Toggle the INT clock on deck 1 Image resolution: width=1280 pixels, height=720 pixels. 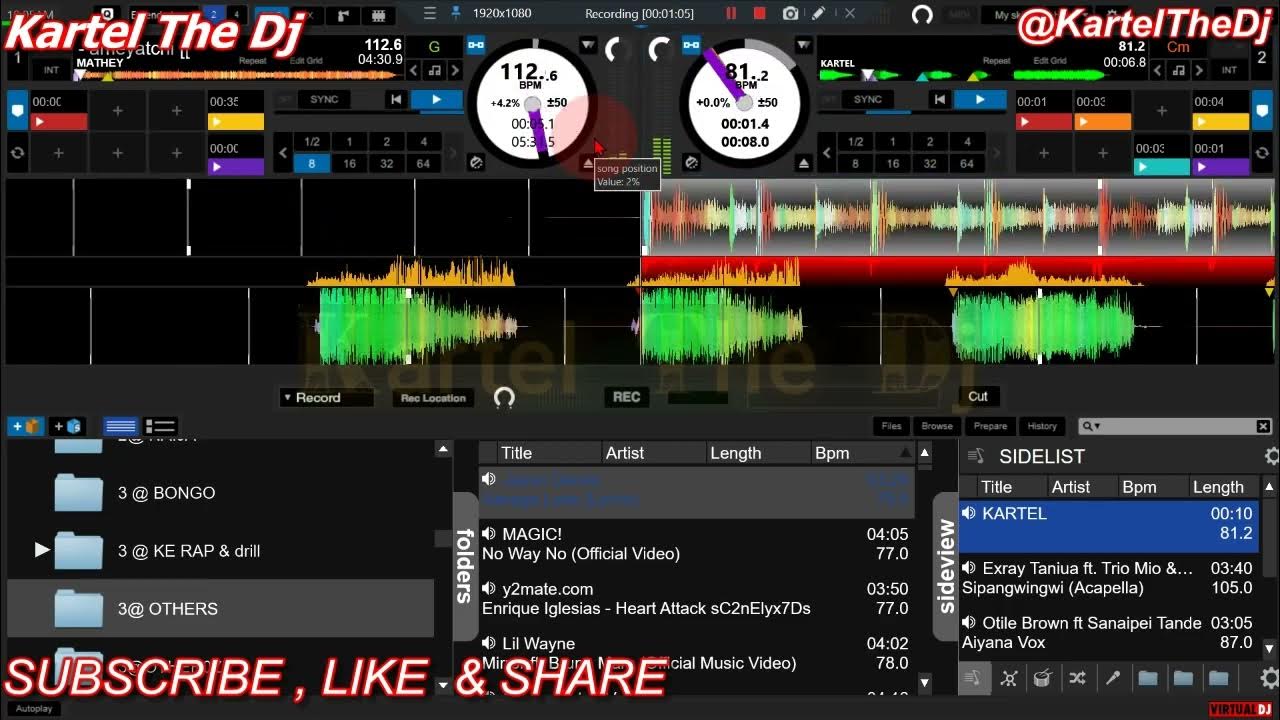click(x=51, y=71)
